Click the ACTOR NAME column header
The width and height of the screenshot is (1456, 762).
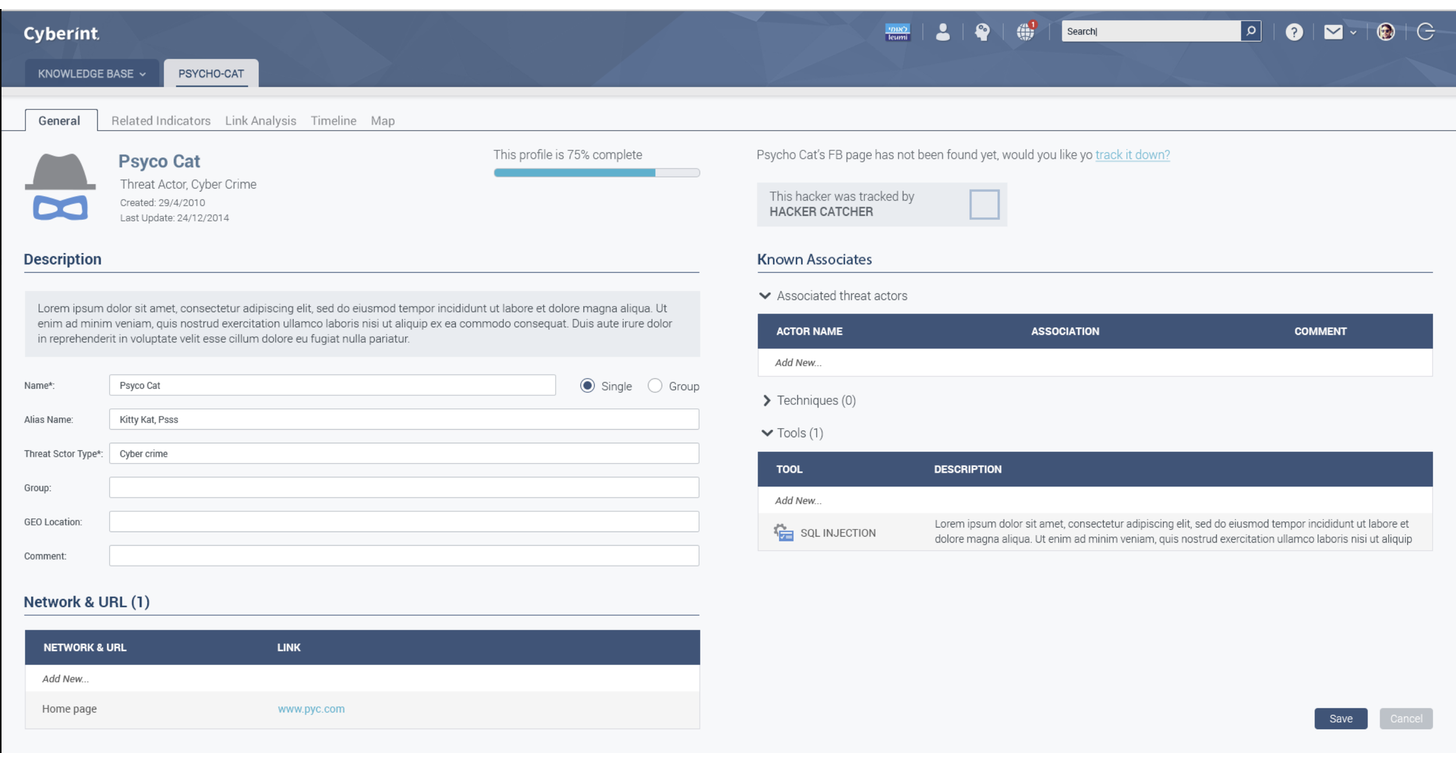(809, 331)
